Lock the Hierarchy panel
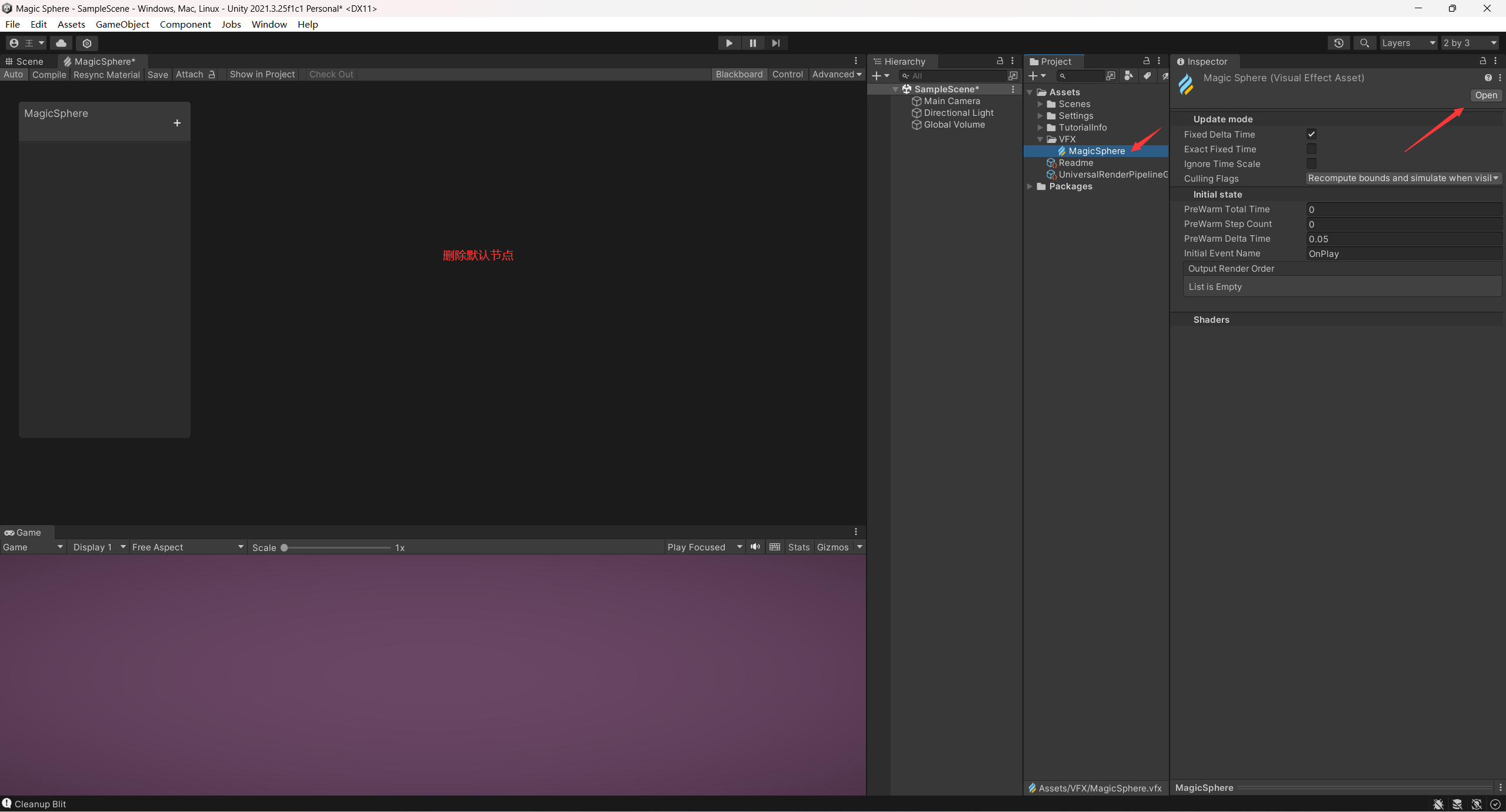The height and width of the screenshot is (812, 1506). [999, 61]
